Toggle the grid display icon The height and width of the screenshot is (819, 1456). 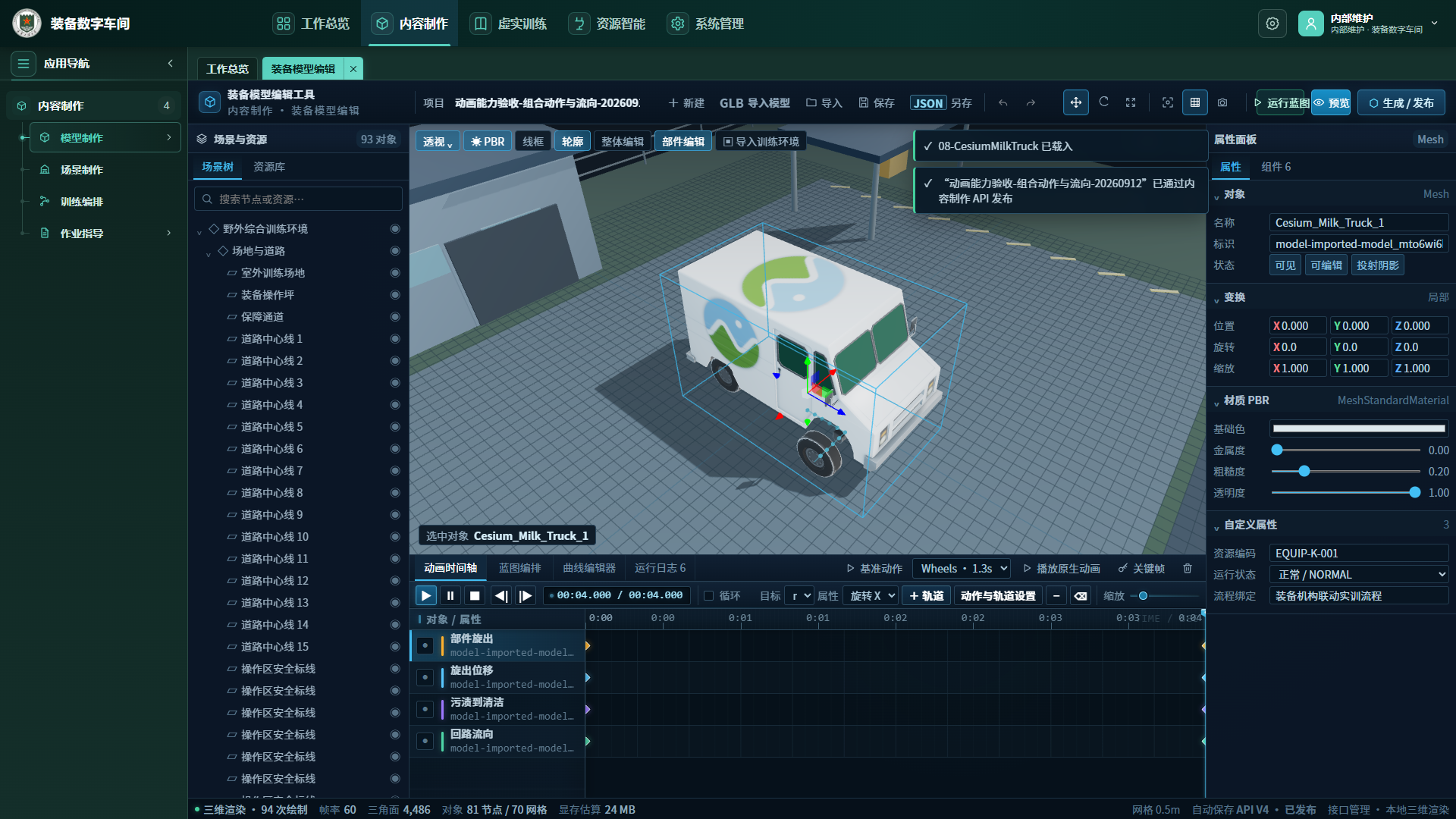[1195, 102]
